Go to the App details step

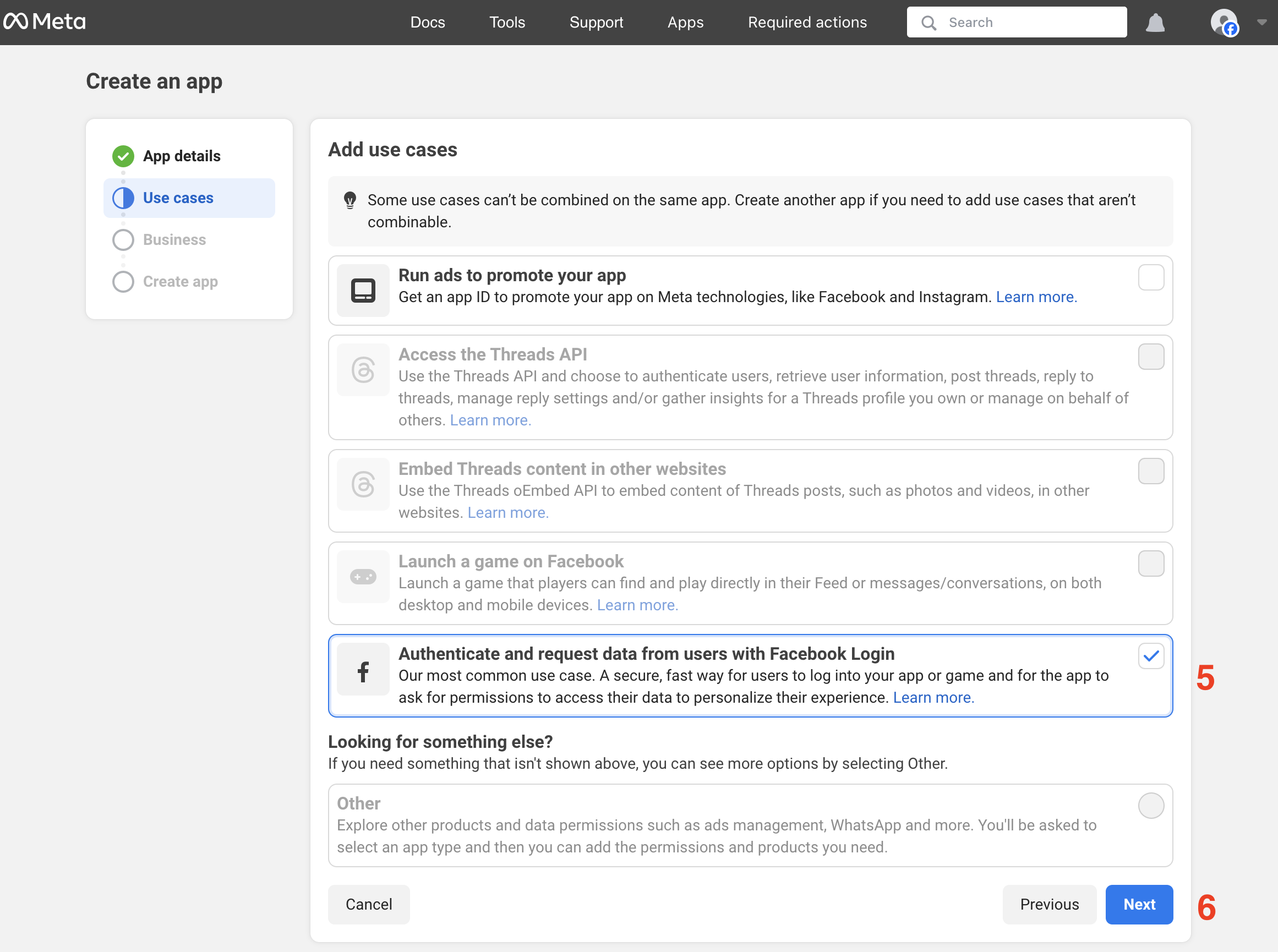point(181,156)
